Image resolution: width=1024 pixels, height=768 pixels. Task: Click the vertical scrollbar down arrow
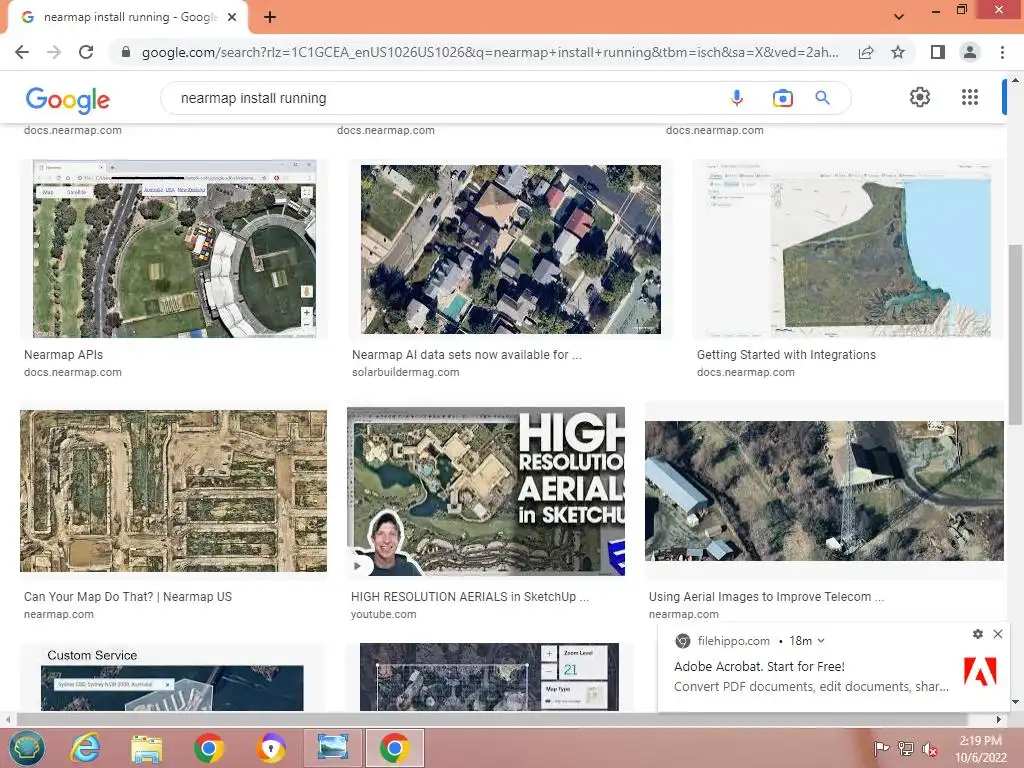[1015, 703]
